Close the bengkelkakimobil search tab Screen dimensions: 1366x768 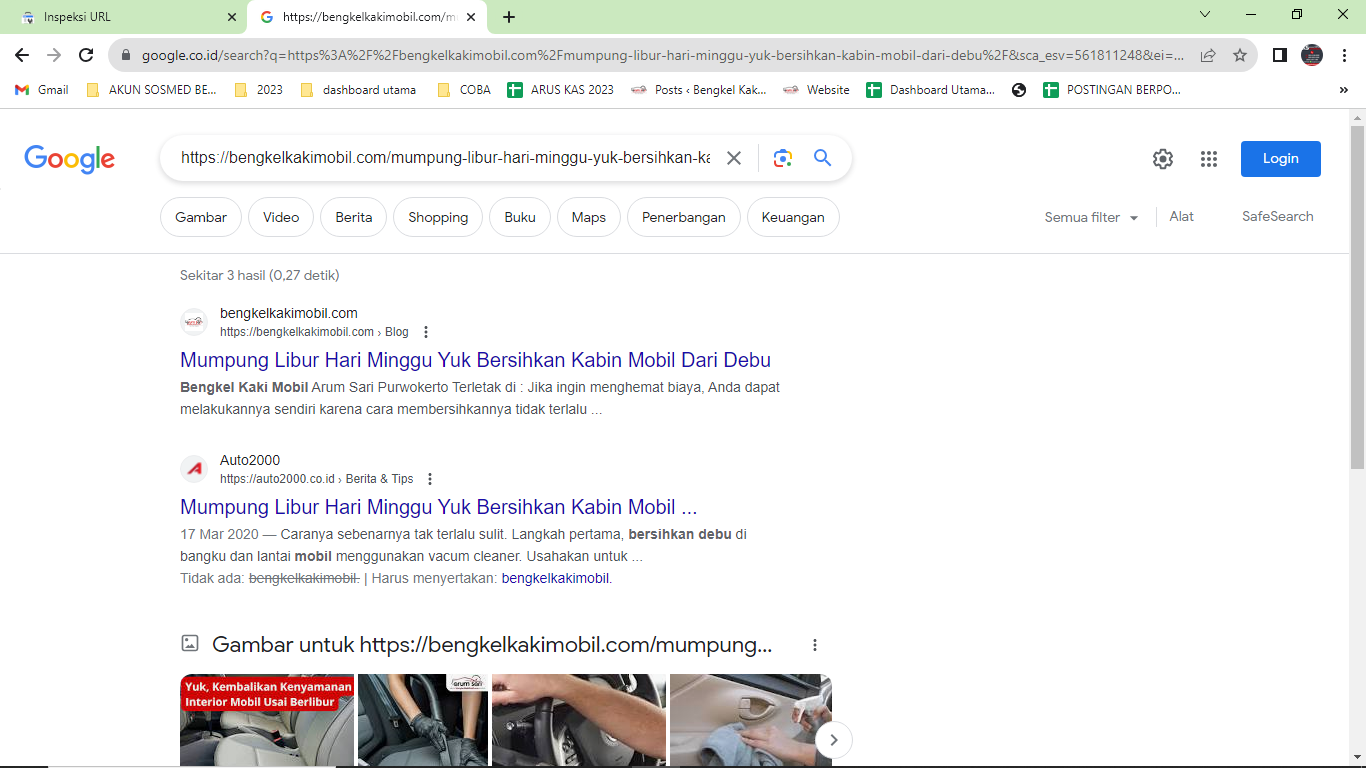tap(471, 17)
